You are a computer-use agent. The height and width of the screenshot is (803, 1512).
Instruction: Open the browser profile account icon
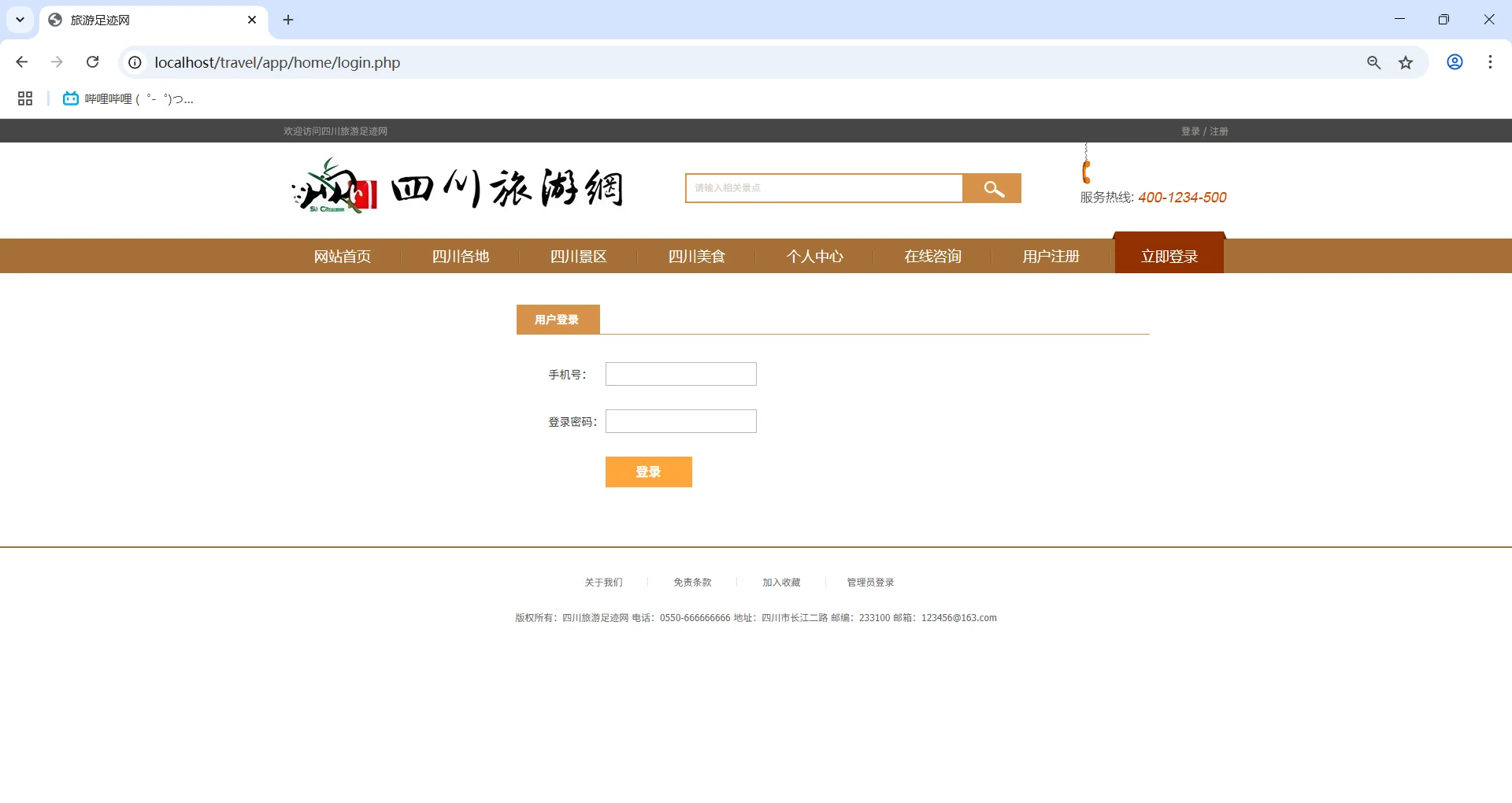1455,62
